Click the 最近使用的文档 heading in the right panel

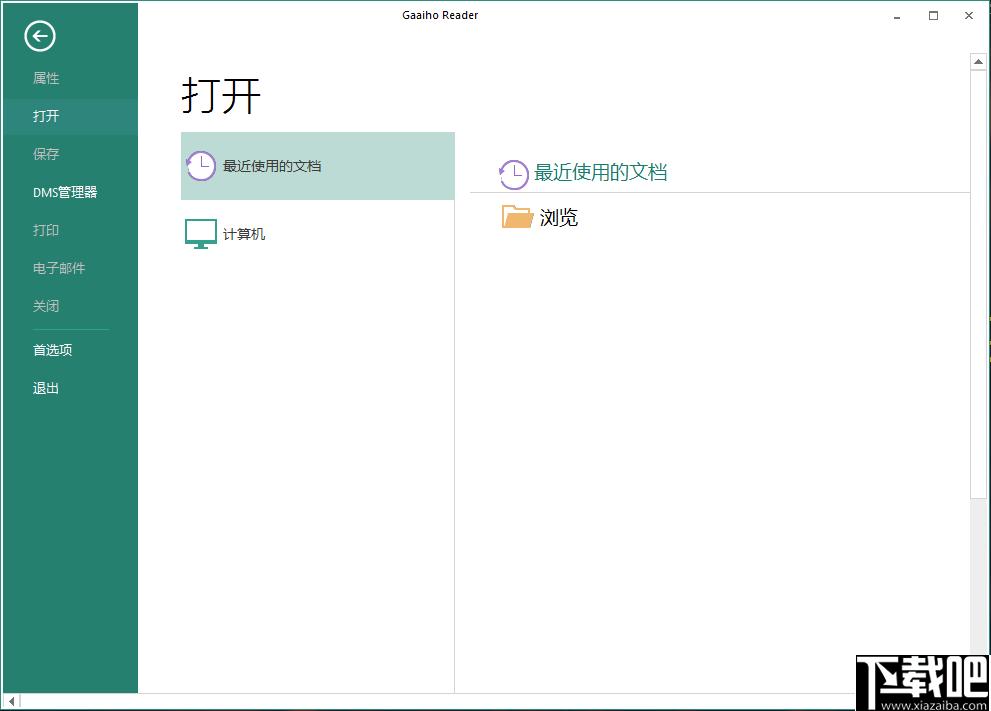[600, 172]
